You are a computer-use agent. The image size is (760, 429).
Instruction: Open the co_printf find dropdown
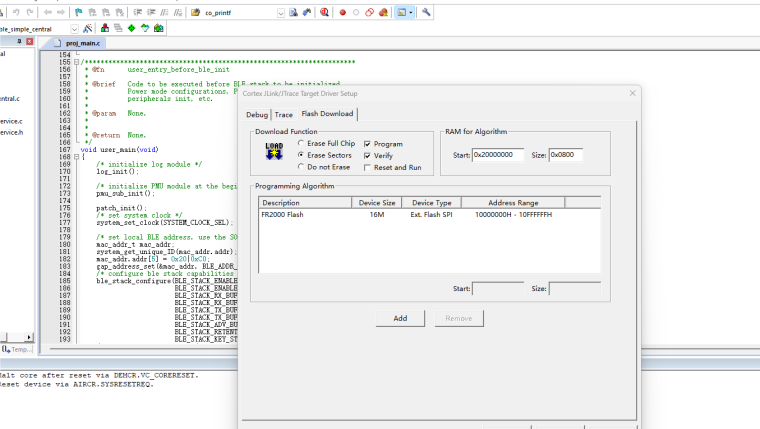pyautogui.click(x=281, y=13)
